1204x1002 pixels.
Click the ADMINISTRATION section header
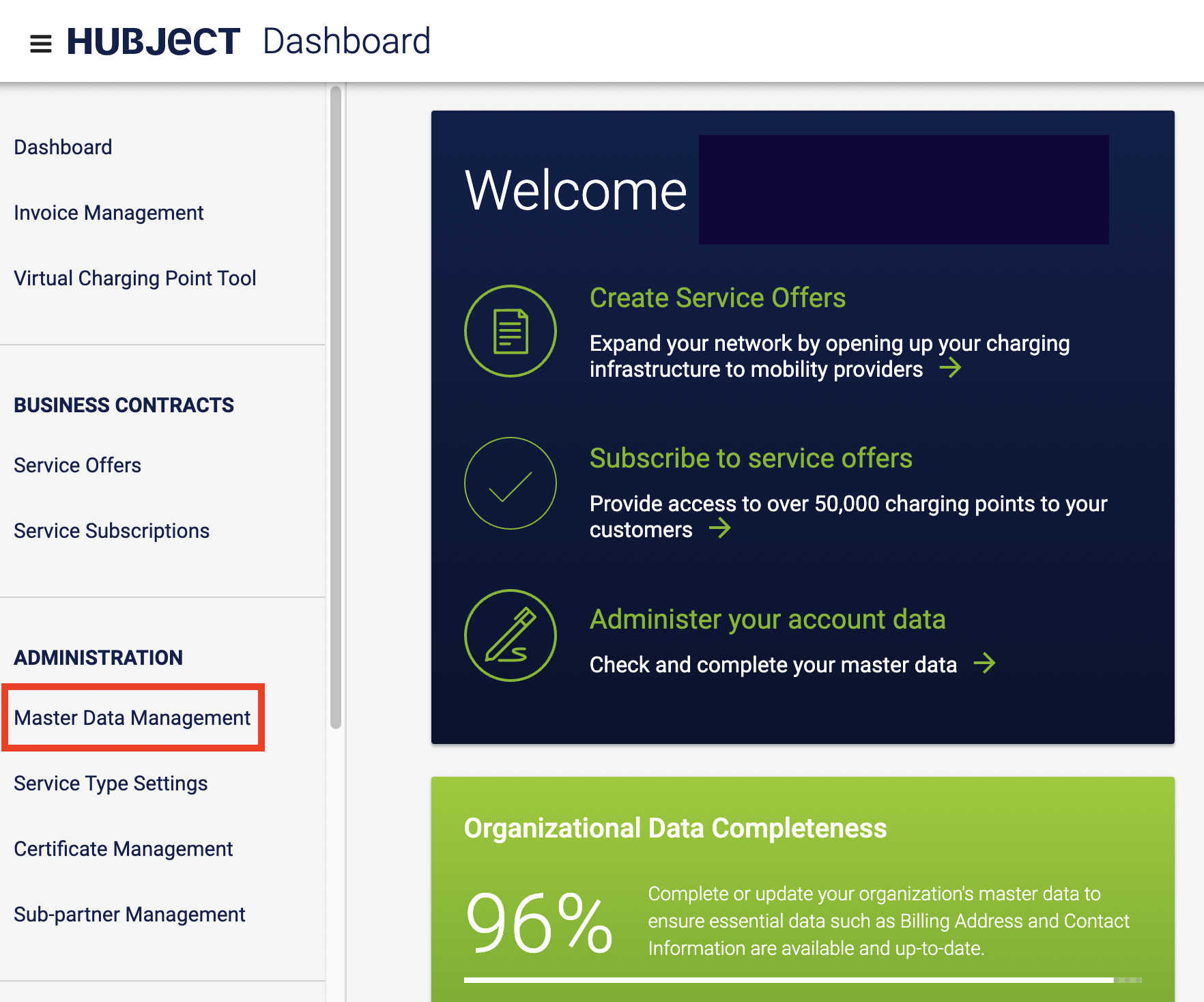(x=98, y=658)
